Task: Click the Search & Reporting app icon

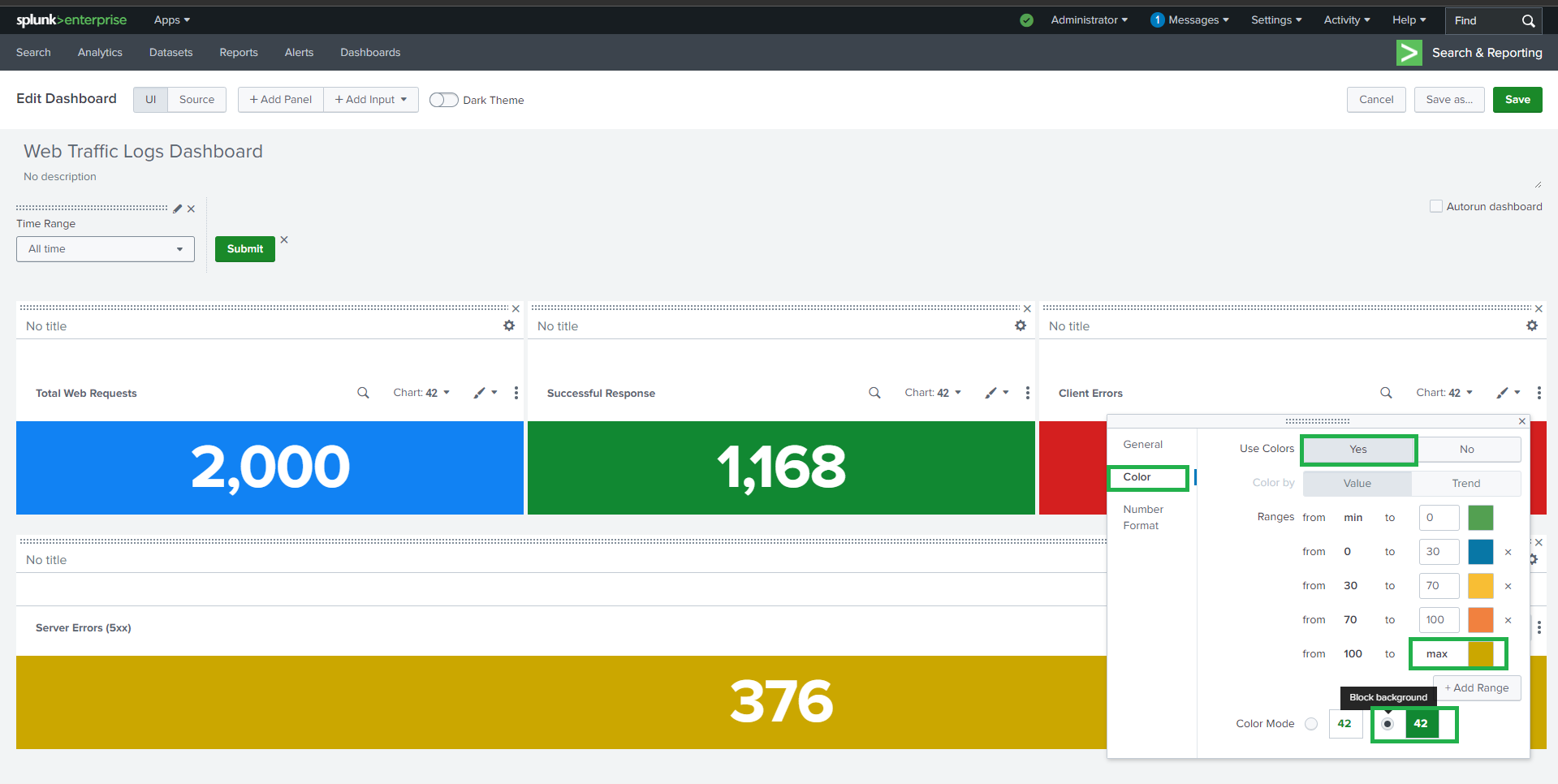Action: 1409,53
